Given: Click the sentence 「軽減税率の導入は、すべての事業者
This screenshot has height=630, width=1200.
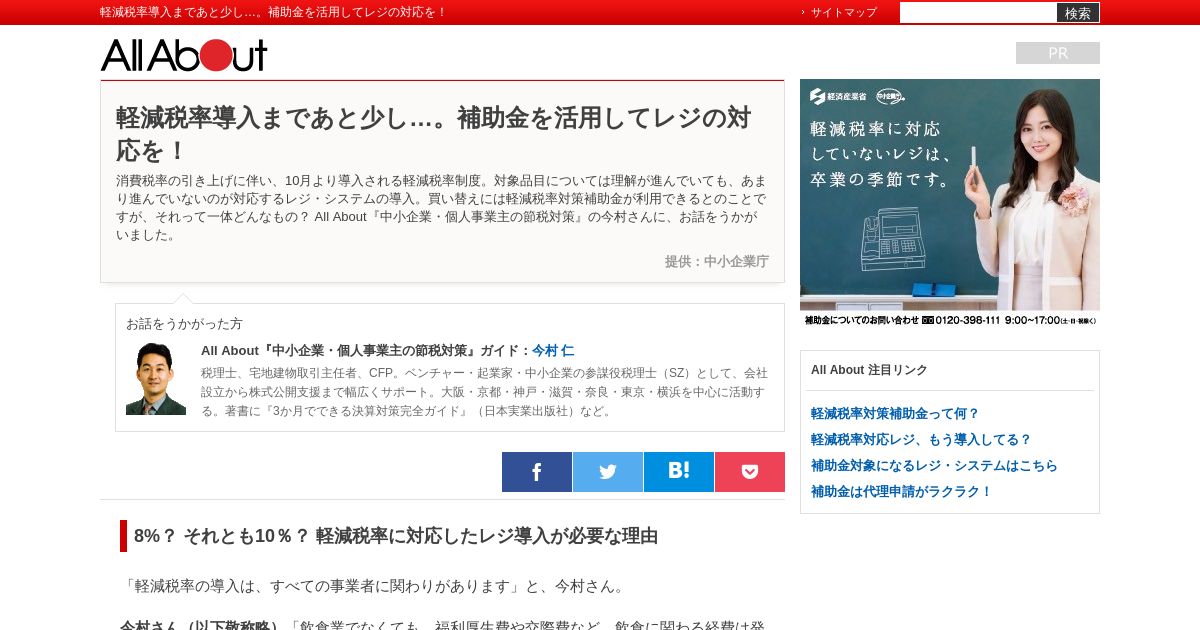Looking at the screenshot, I should pos(375,586).
